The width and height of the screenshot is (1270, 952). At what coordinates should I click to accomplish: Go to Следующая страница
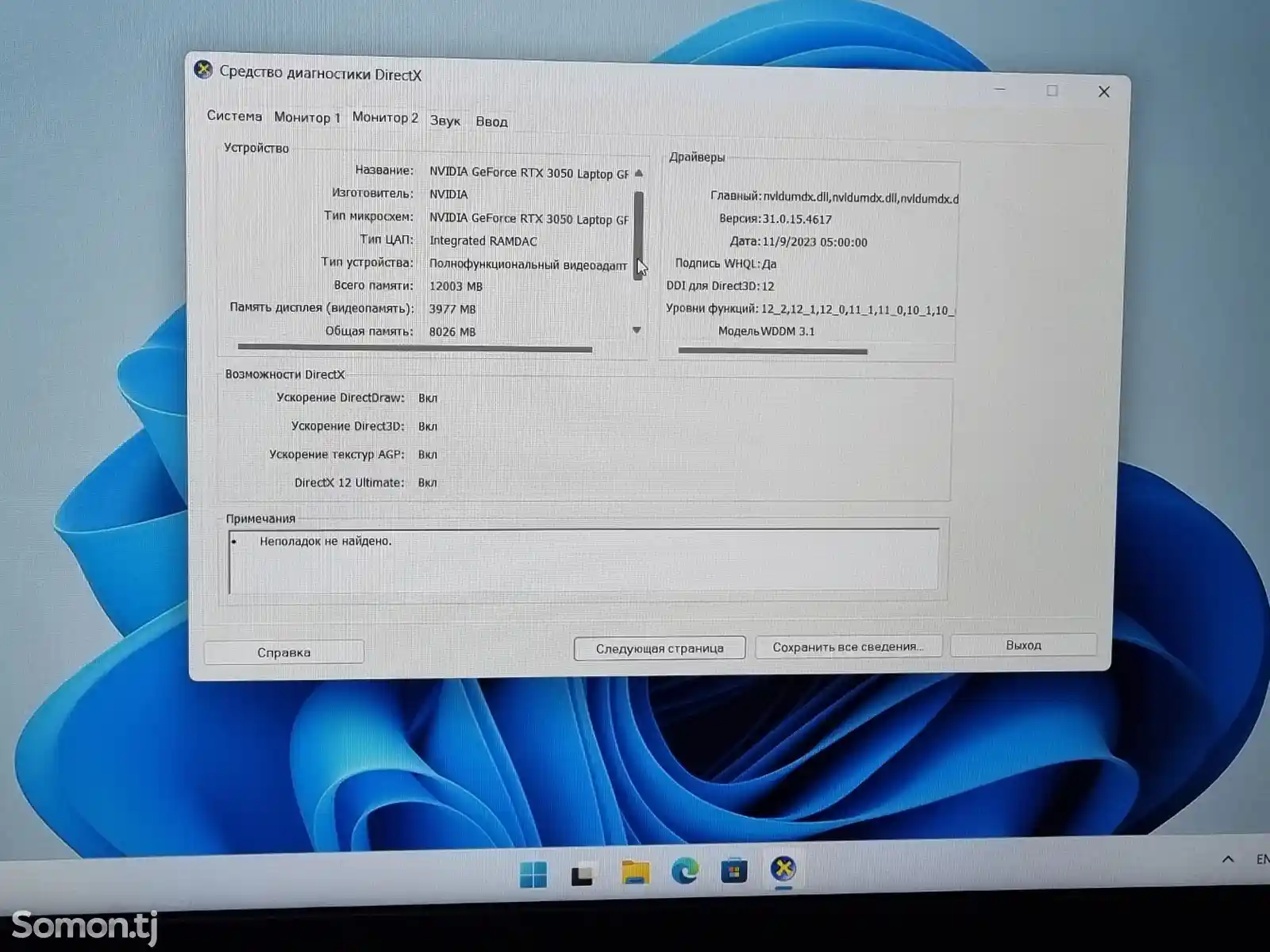coord(660,648)
